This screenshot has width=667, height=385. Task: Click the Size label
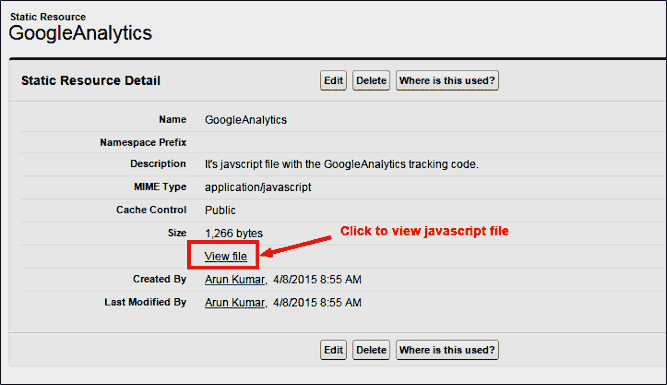[177, 233]
